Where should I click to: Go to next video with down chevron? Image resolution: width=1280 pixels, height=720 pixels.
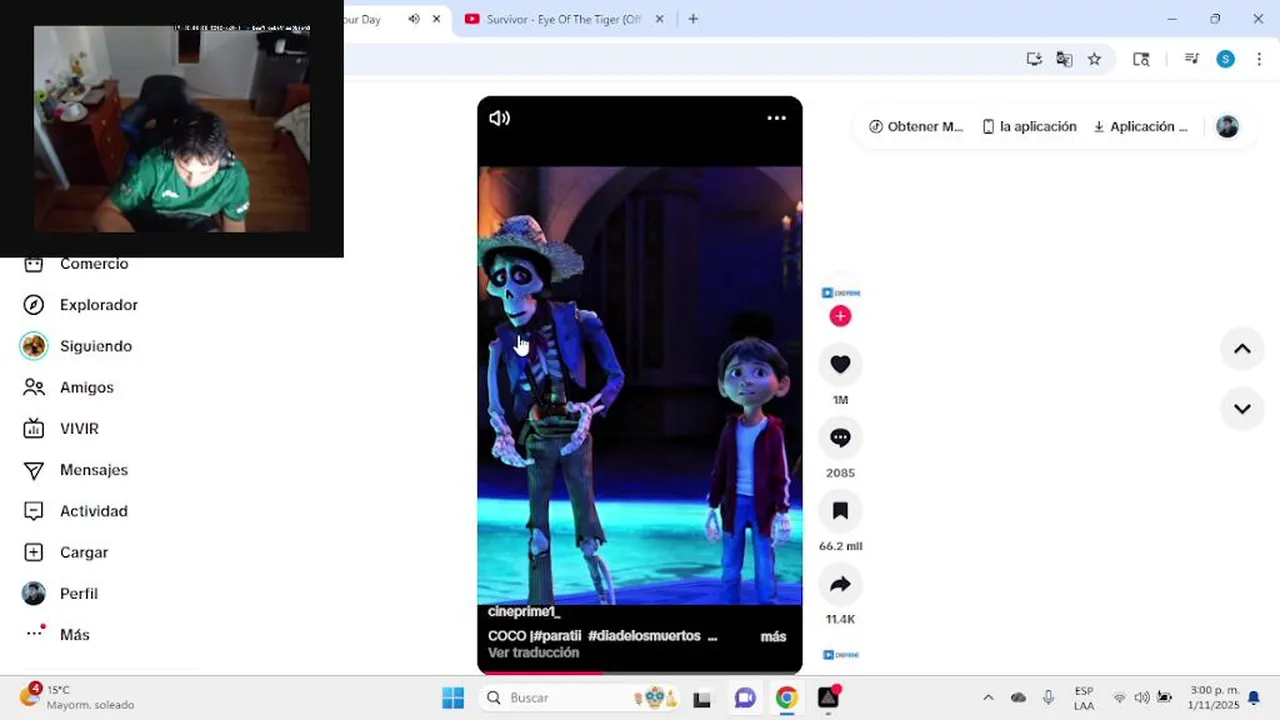click(1242, 408)
